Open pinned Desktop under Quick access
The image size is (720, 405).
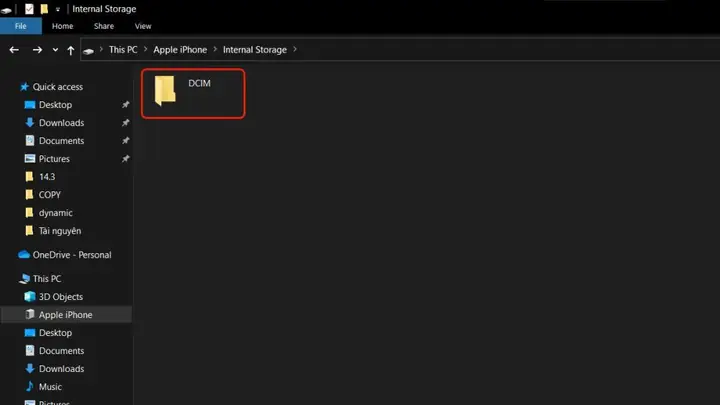(x=55, y=105)
